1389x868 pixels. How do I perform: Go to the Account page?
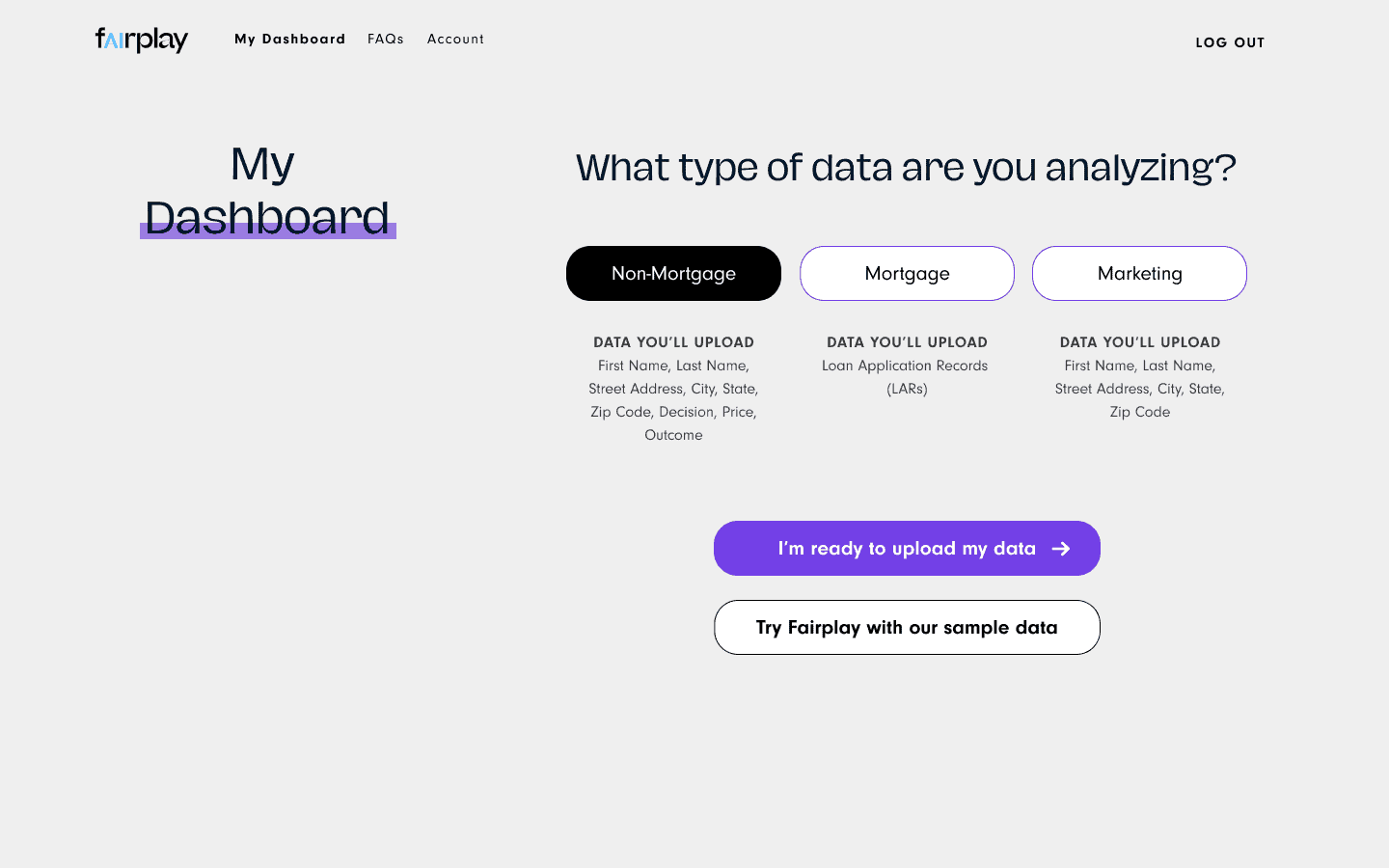point(455,39)
